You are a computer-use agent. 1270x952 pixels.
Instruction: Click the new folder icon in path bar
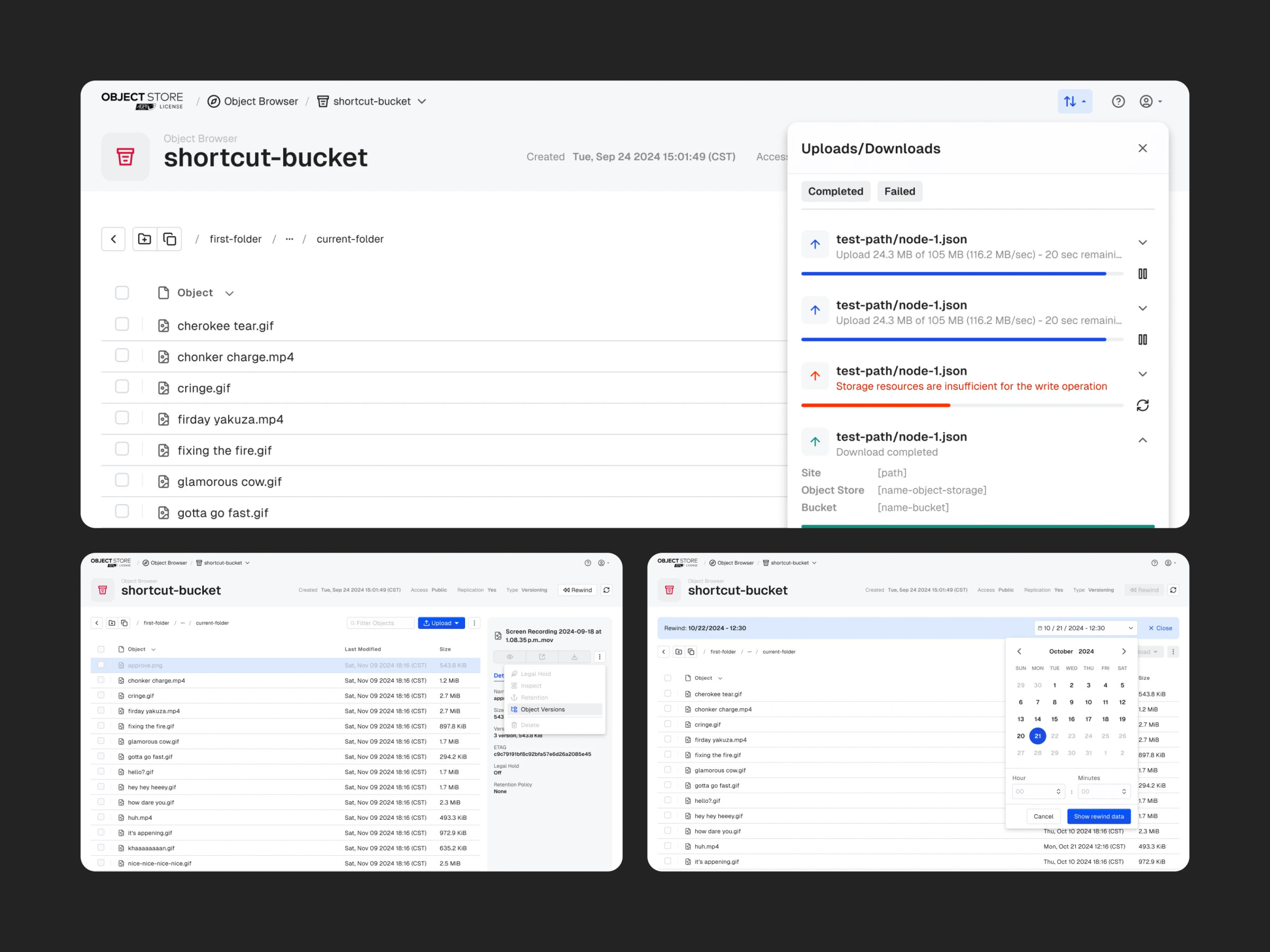144,239
